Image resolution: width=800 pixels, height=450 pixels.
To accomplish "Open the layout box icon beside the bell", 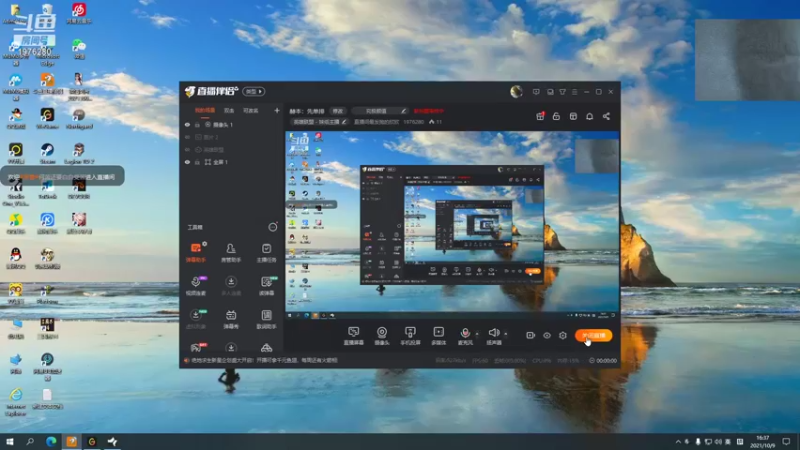I will click(573, 116).
